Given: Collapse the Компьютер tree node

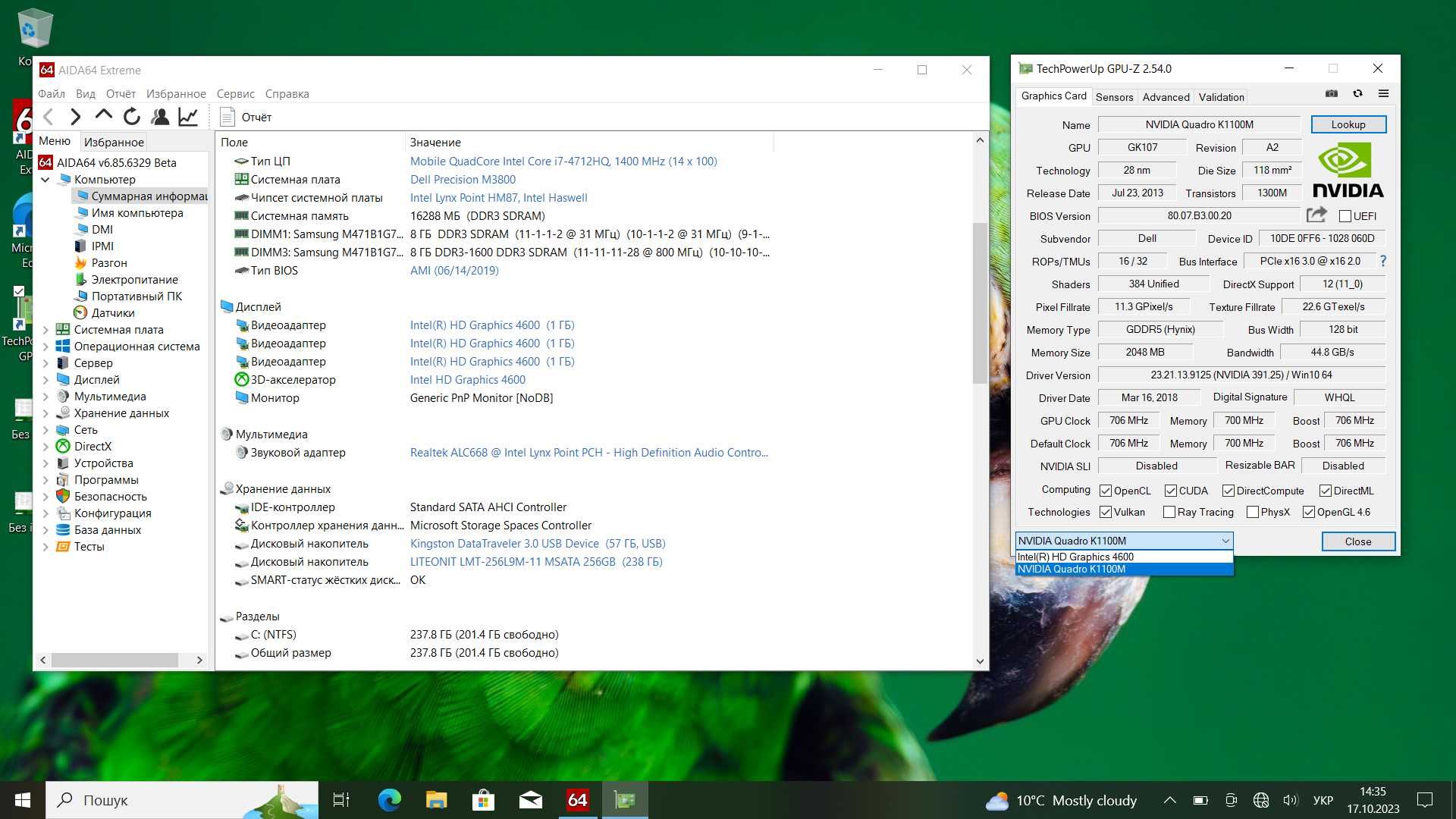Looking at the screenshot, I should coord(45,180).
